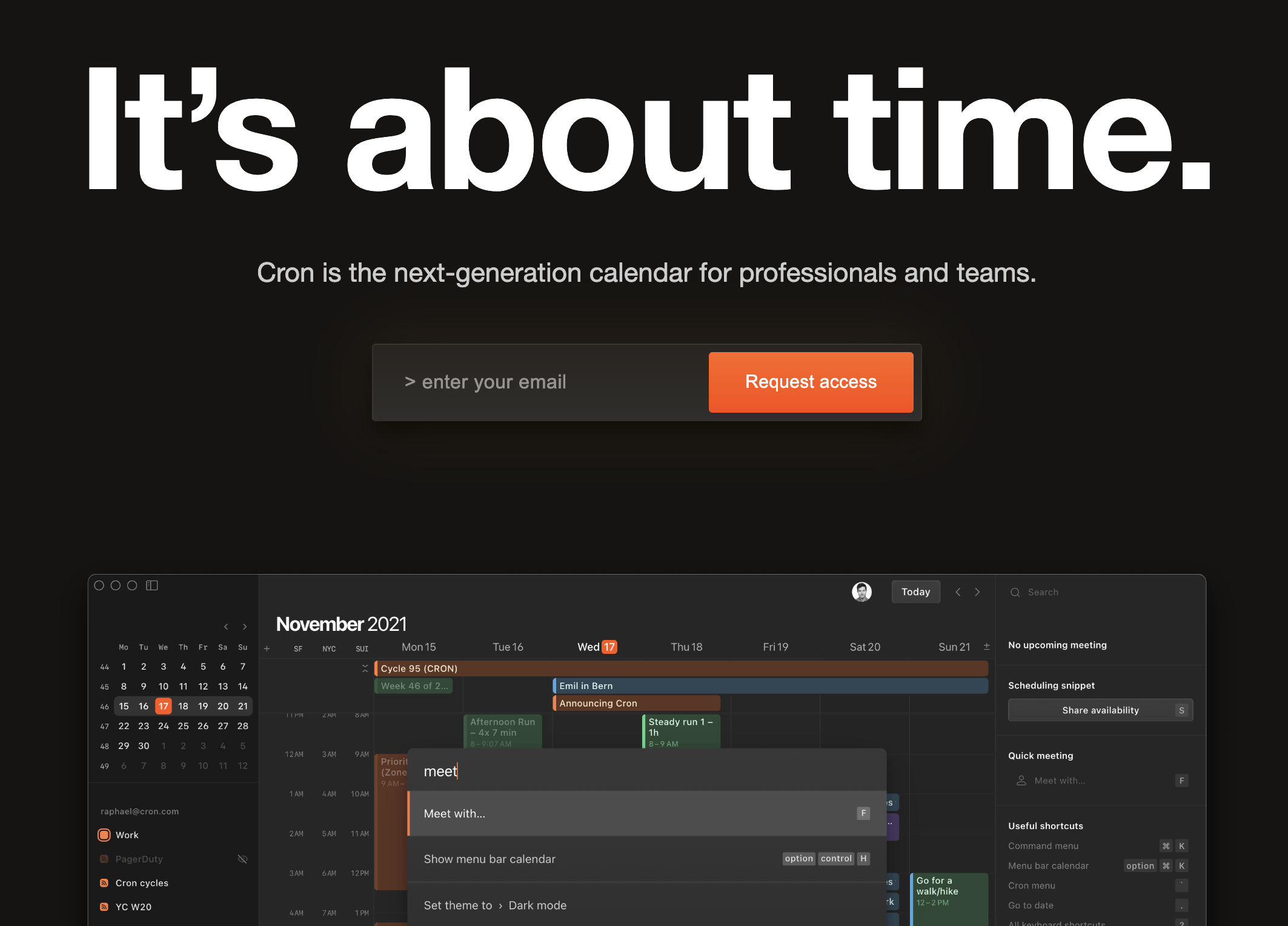Click the Share availability button
The width and height of the screenshot is (1288, 926).
coord(1100,710)
